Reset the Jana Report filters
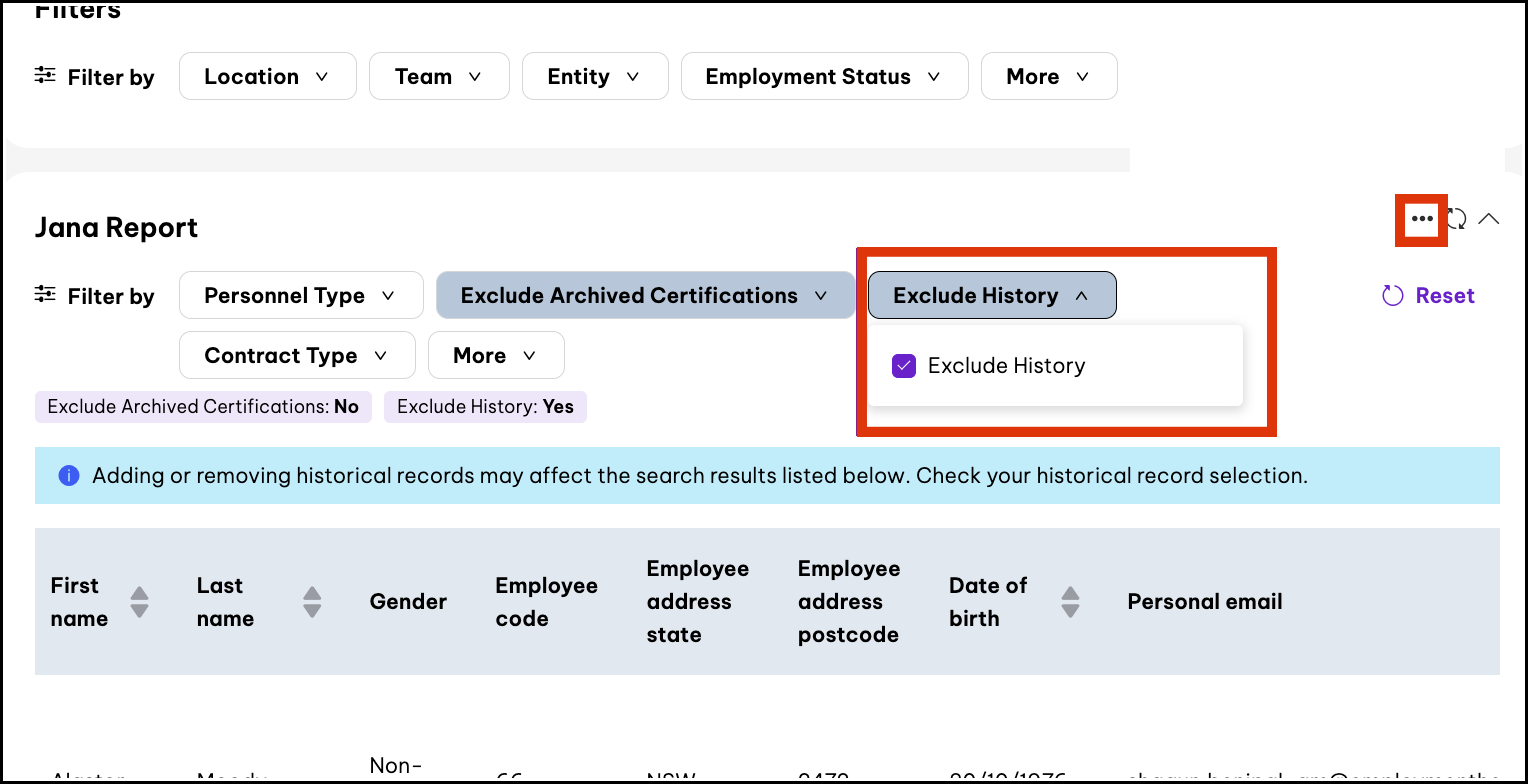 (x=1428, y=296)
